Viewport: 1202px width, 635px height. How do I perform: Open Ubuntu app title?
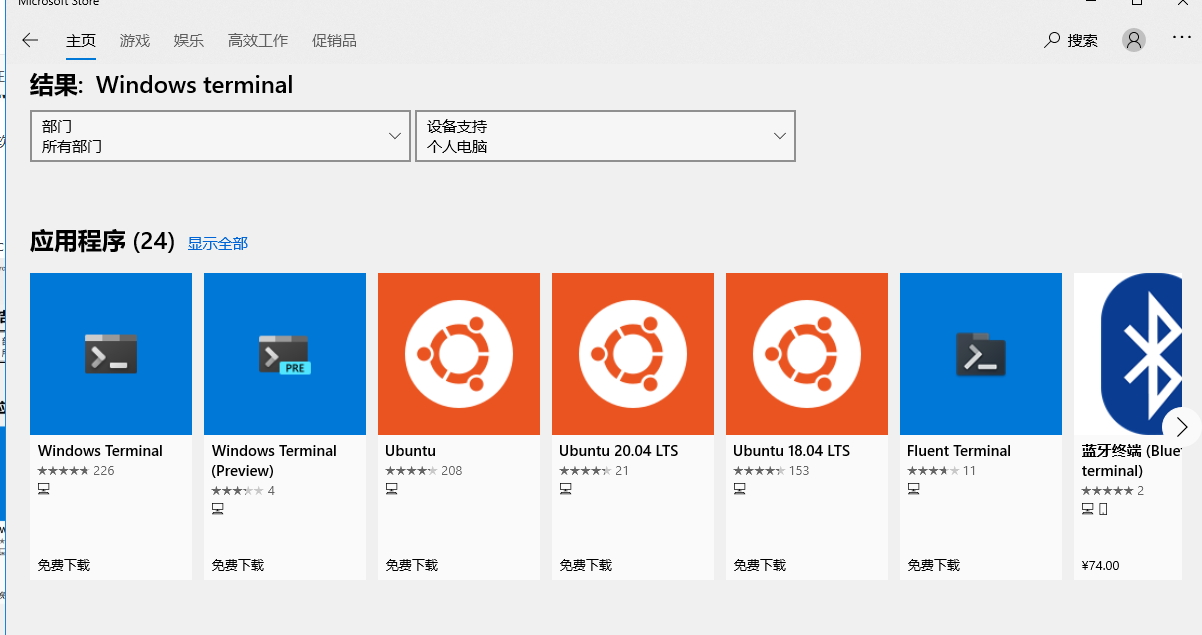[x=411, y=451]
